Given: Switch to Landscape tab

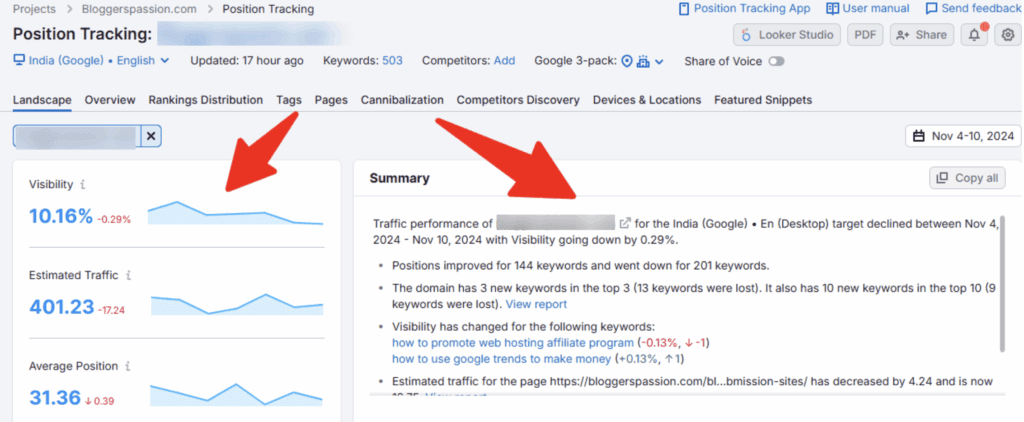Looking at the screenshot, I should click(42, 100).
